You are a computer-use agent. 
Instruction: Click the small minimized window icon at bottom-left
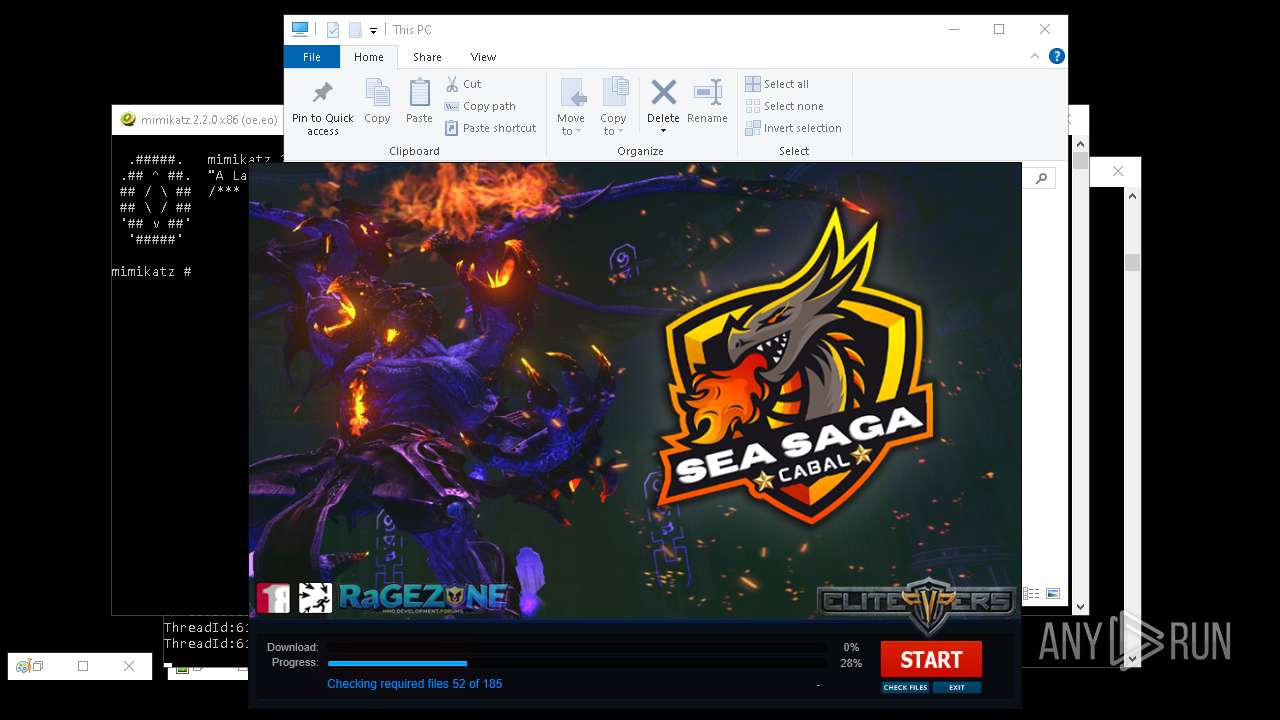coord(23,666)
